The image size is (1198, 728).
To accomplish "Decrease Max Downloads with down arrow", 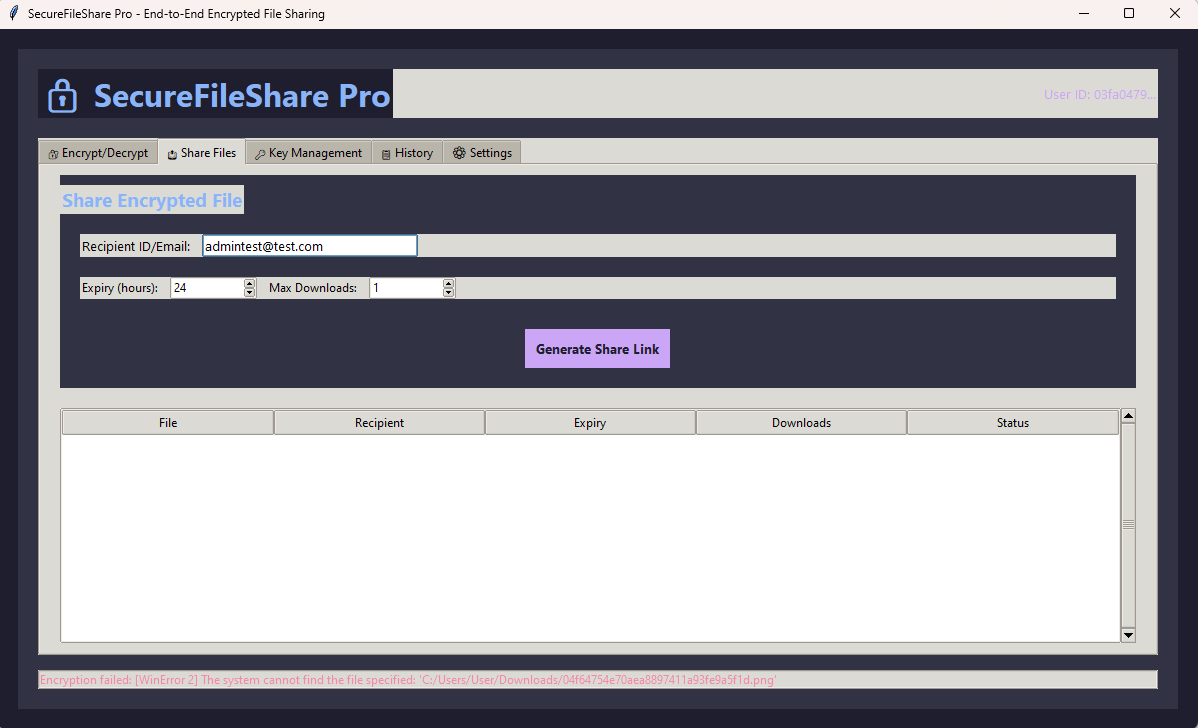I will click(449, 292).
